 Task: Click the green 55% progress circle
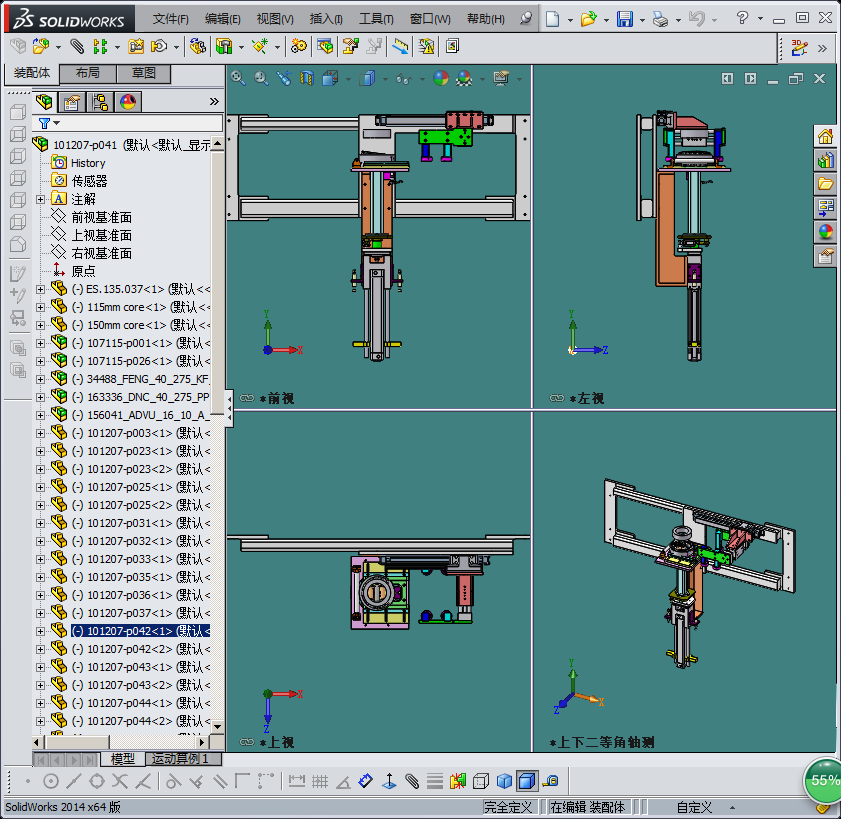pyautogui.click(x=824, y=779)
